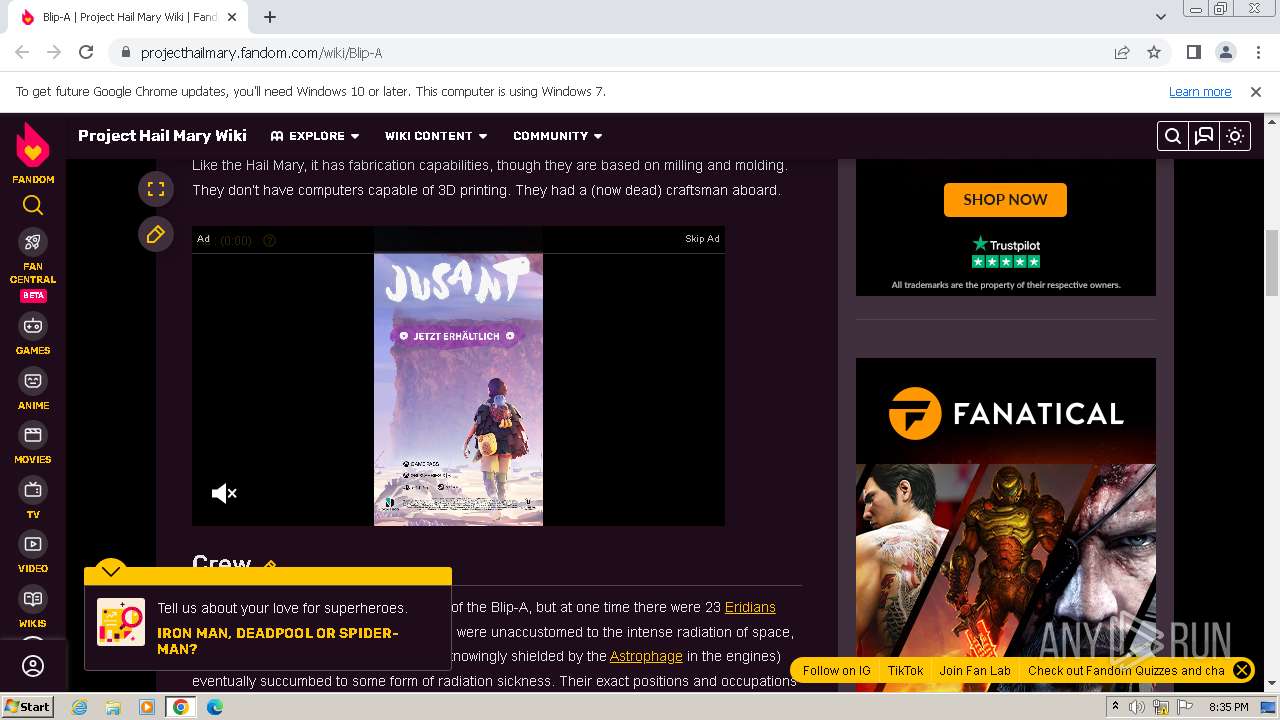Open the TikTok link

905,670
